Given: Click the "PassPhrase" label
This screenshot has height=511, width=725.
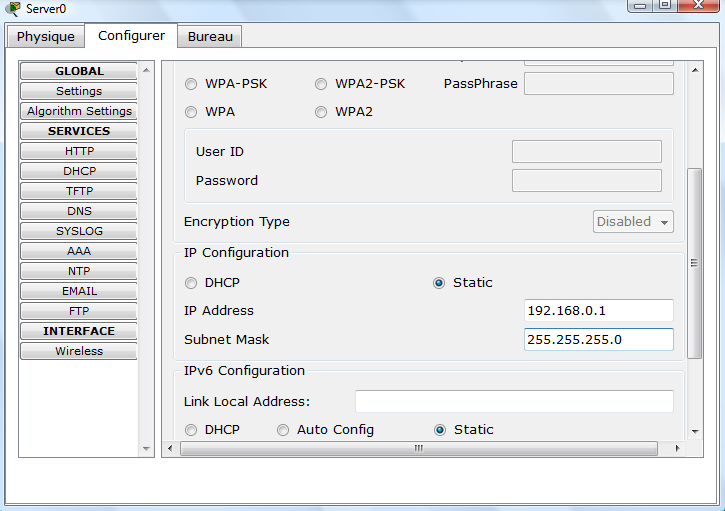Looking at the screenshot, I should pos(480,84).
